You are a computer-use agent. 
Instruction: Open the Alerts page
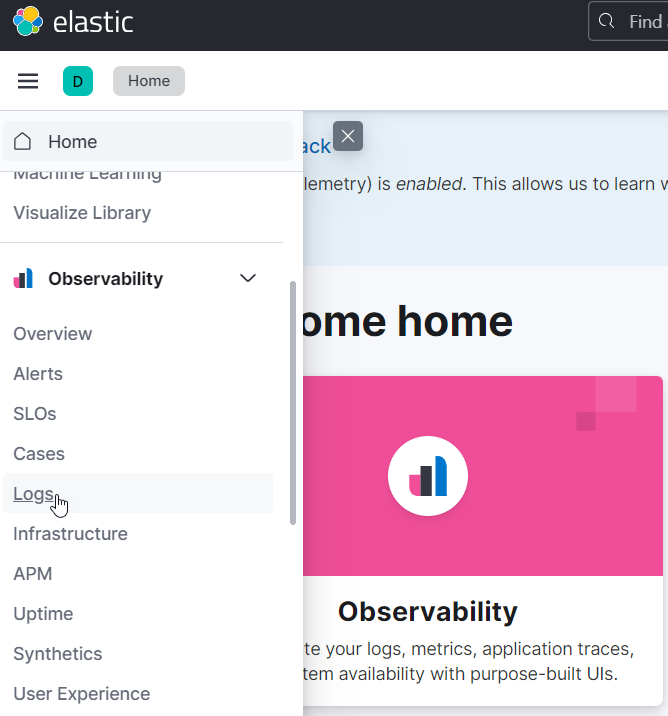38,374
